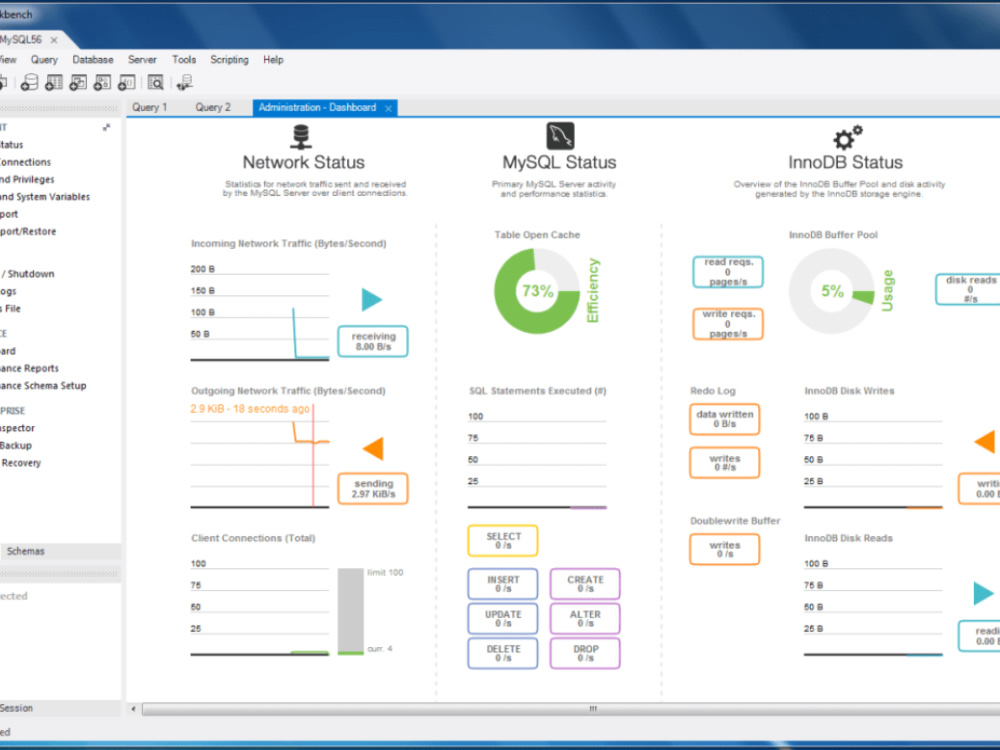Open the Query menu

click(44, 59)
